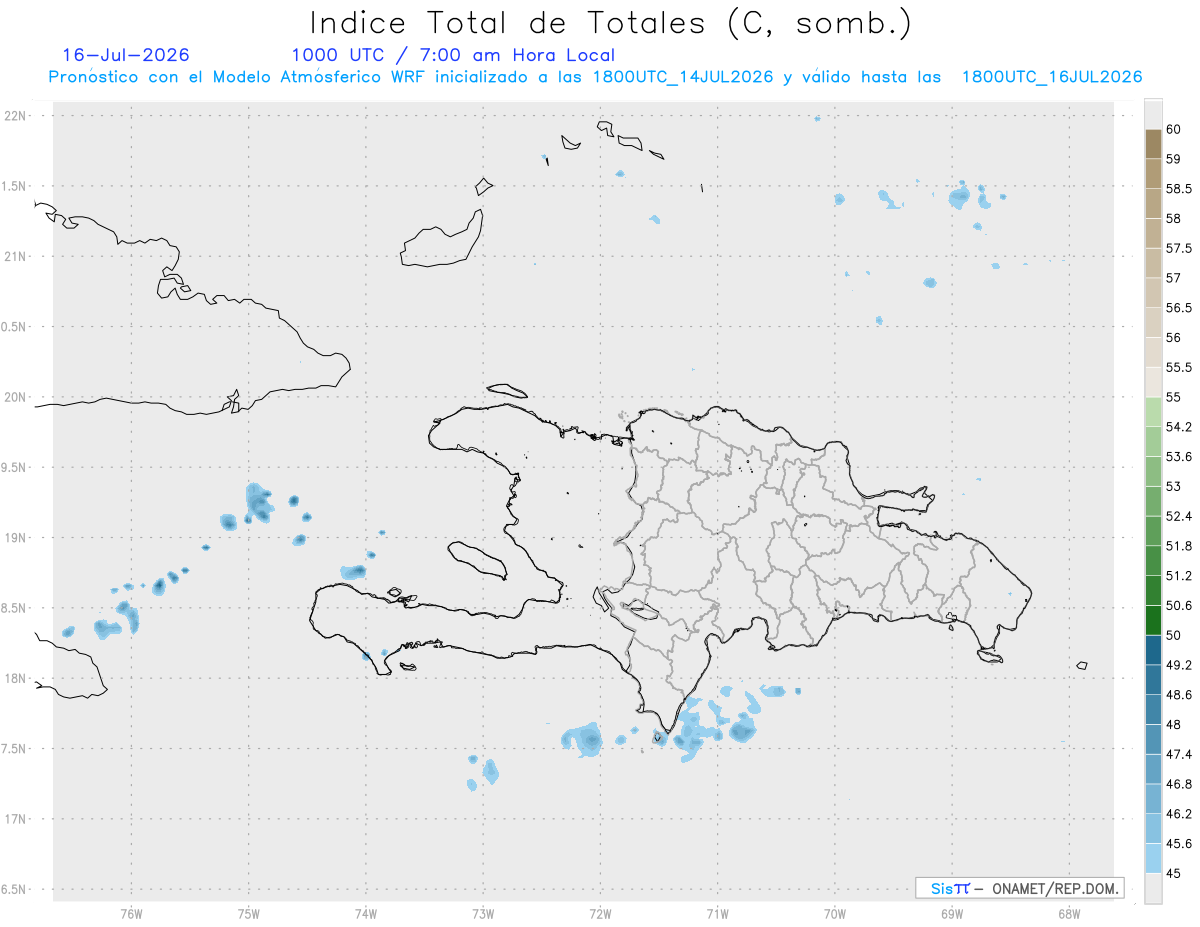Click the color bar label '53.6'
The height and width of the screenshot is (927, 1200).
pyautogui.click(x=1179, y=456)
